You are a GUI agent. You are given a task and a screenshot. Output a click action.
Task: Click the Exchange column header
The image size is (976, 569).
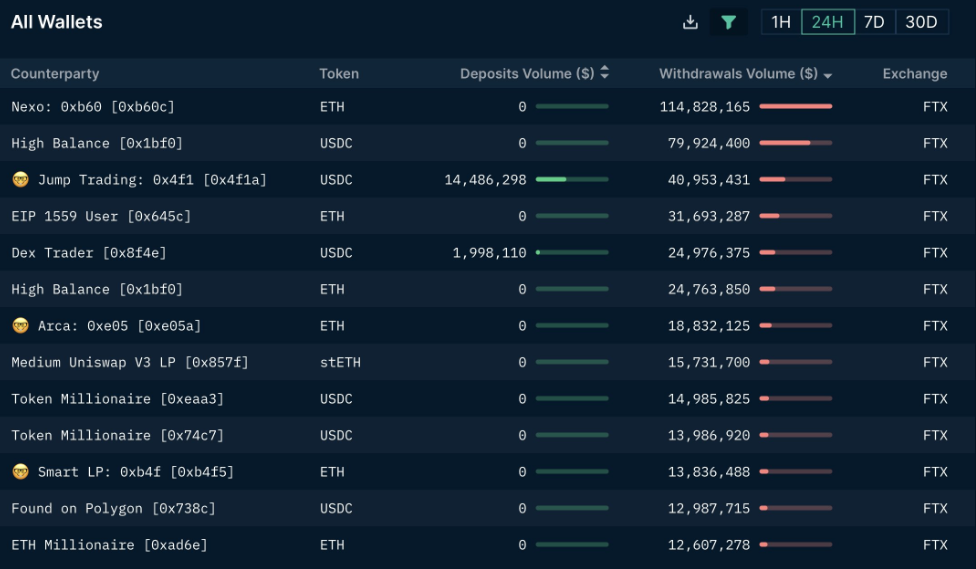tap(914, 73)
